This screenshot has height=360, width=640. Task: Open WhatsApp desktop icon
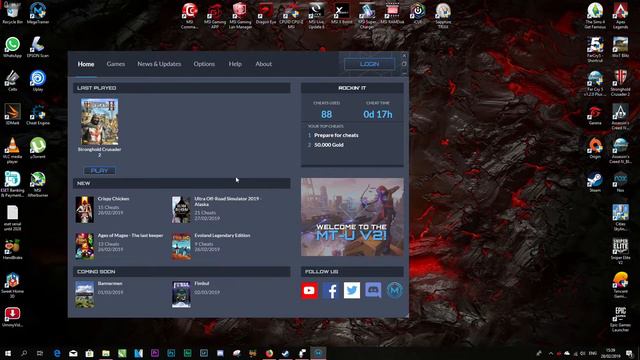pyautogui.click(x=13, y=47)
